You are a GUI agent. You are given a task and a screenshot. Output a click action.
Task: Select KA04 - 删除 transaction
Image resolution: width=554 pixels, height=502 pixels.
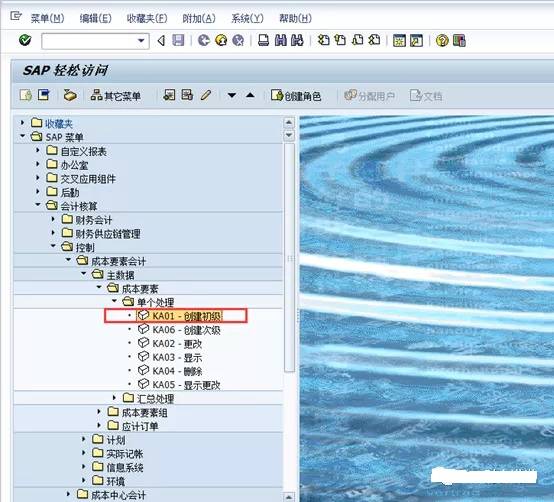[170, 371]
